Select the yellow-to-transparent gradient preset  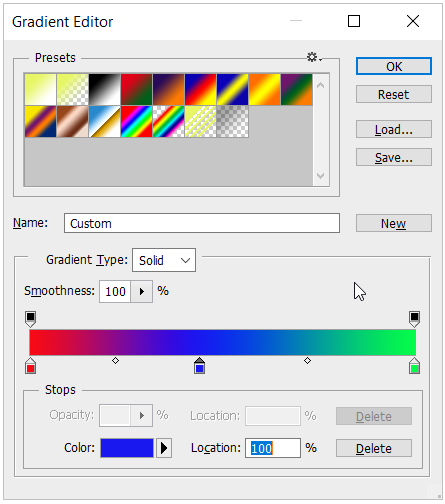[x=73, y=89]
